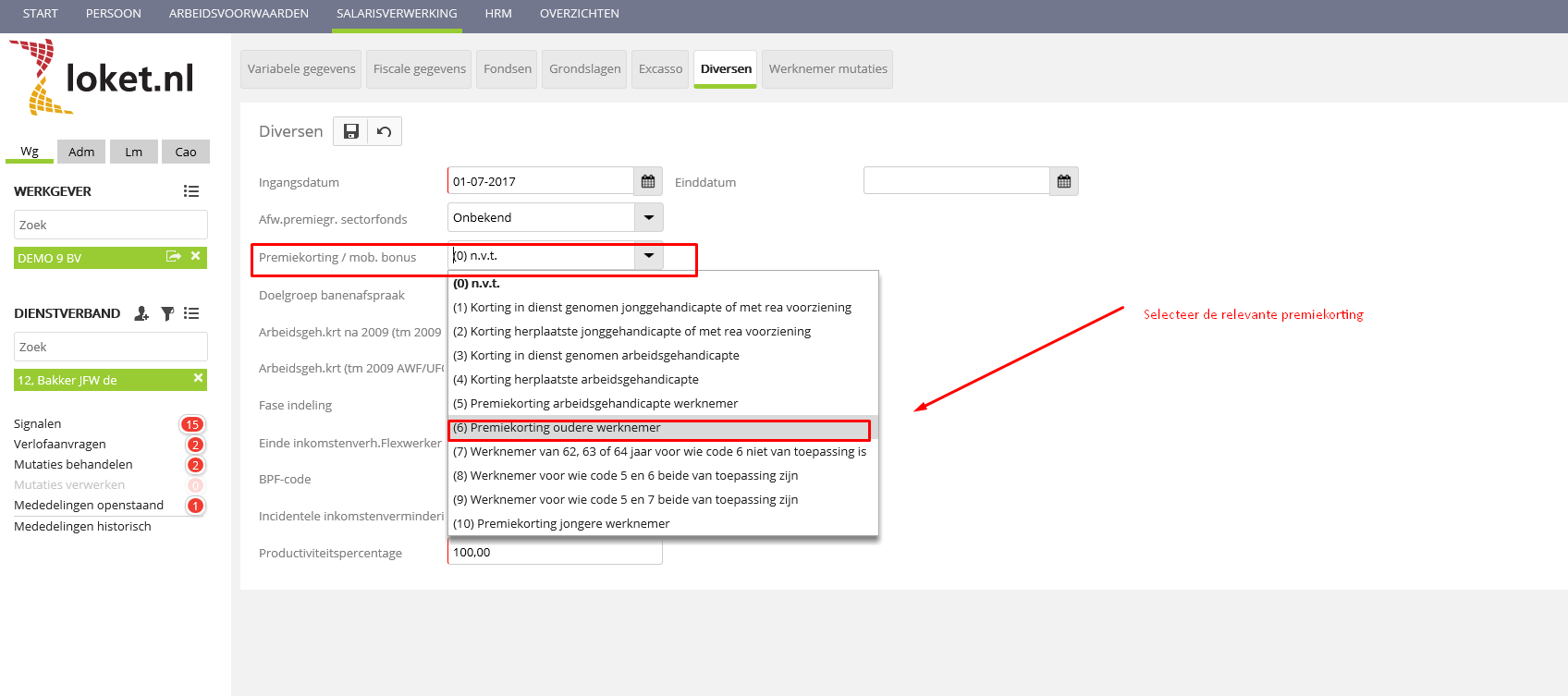The height and width of the screenshot is (696, 1568).
Task: Open the Signalen link in sidebar
Action: [38, 424]
